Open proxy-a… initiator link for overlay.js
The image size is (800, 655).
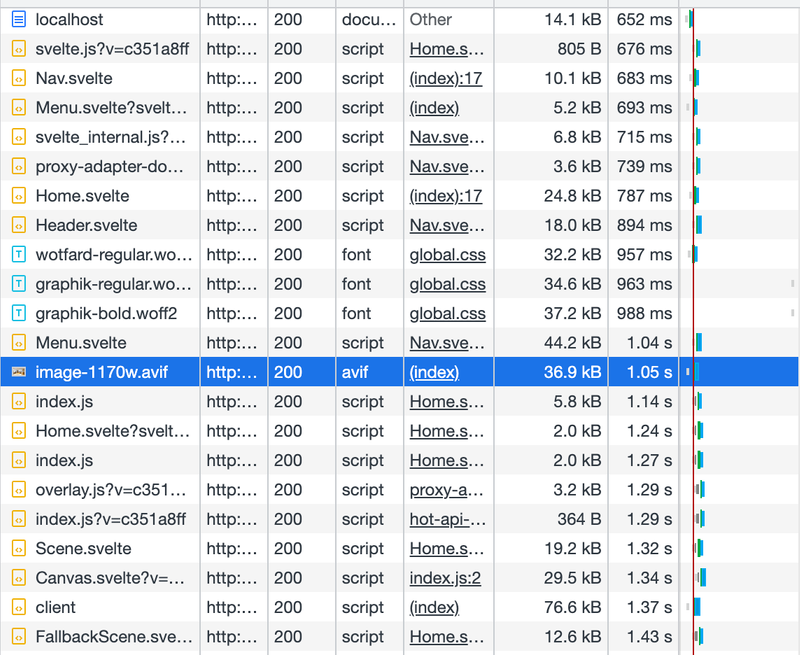447,490
